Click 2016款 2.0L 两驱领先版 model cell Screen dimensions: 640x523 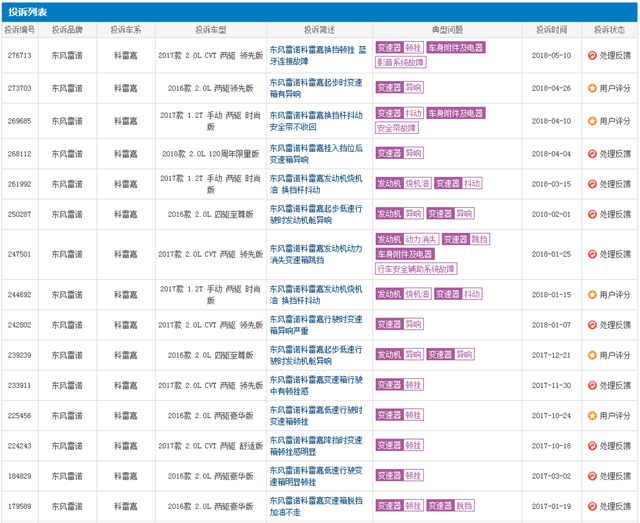(x=211, y=88)
